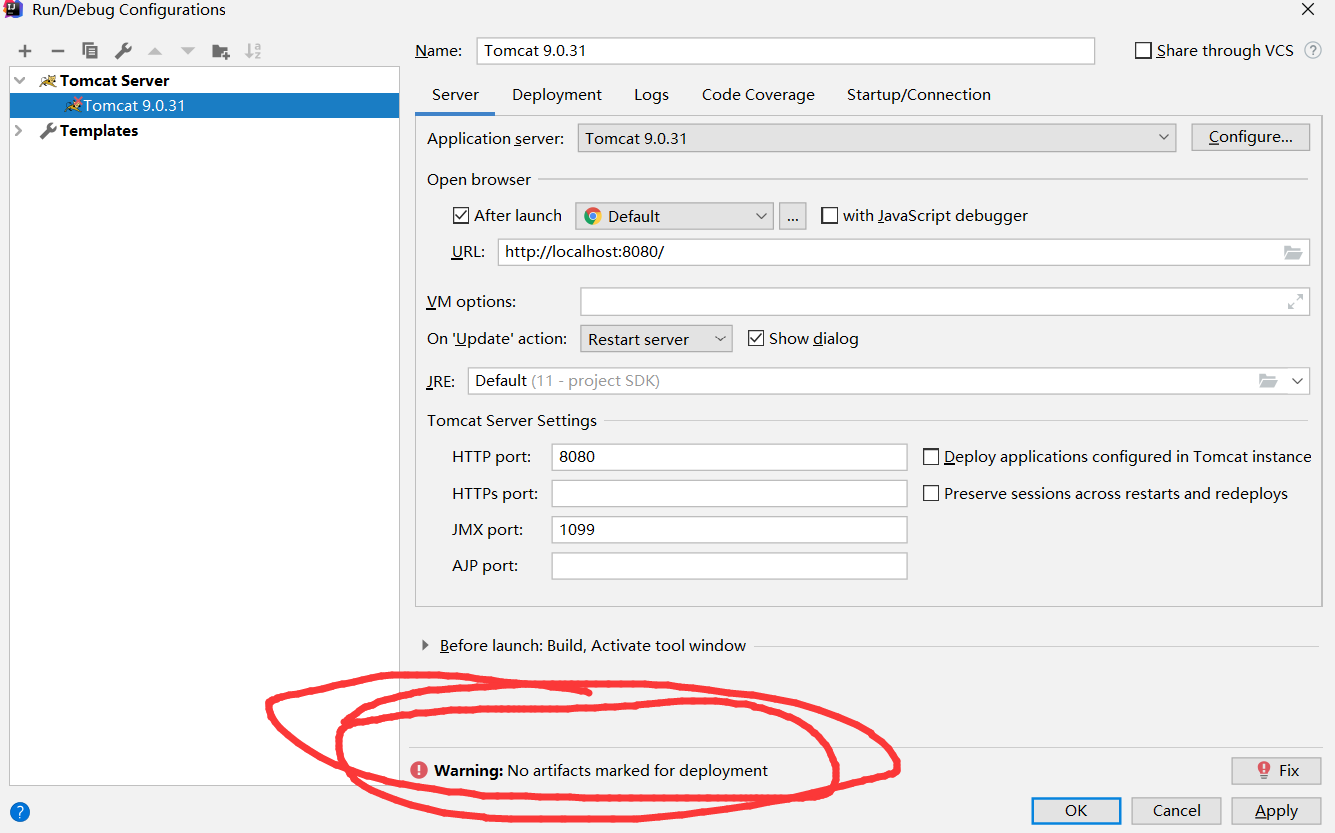Enable Share through VCS
This screenshot has height=833, width=1335.
1143,50
